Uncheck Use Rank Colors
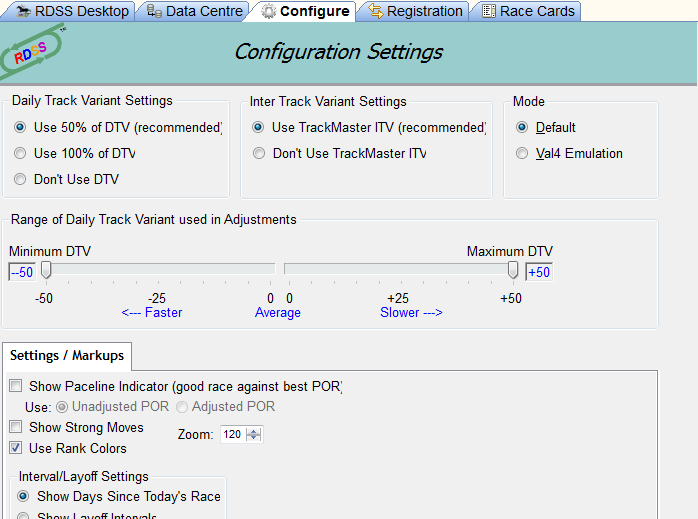The width and height of the screenshot is (698, 519). 16,448
